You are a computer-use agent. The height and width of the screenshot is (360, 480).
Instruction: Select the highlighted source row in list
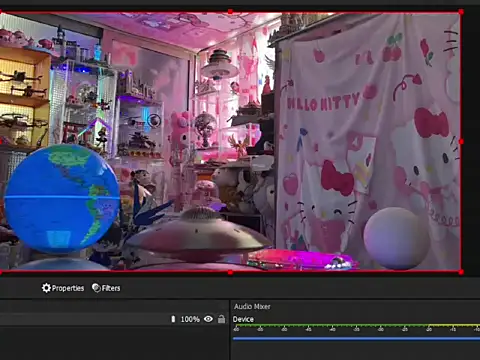pyautogui.click(x=114, y=319)
